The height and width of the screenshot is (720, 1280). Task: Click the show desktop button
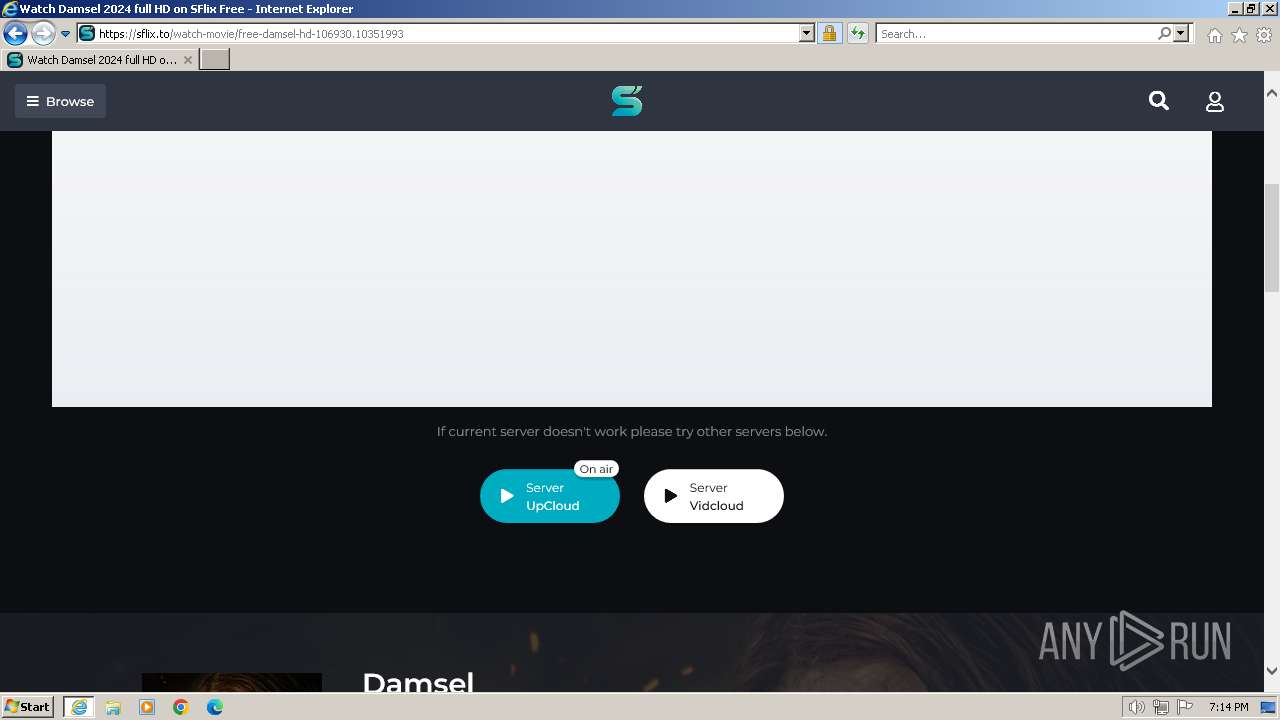pyautogui.click(x=1269, y=707)
